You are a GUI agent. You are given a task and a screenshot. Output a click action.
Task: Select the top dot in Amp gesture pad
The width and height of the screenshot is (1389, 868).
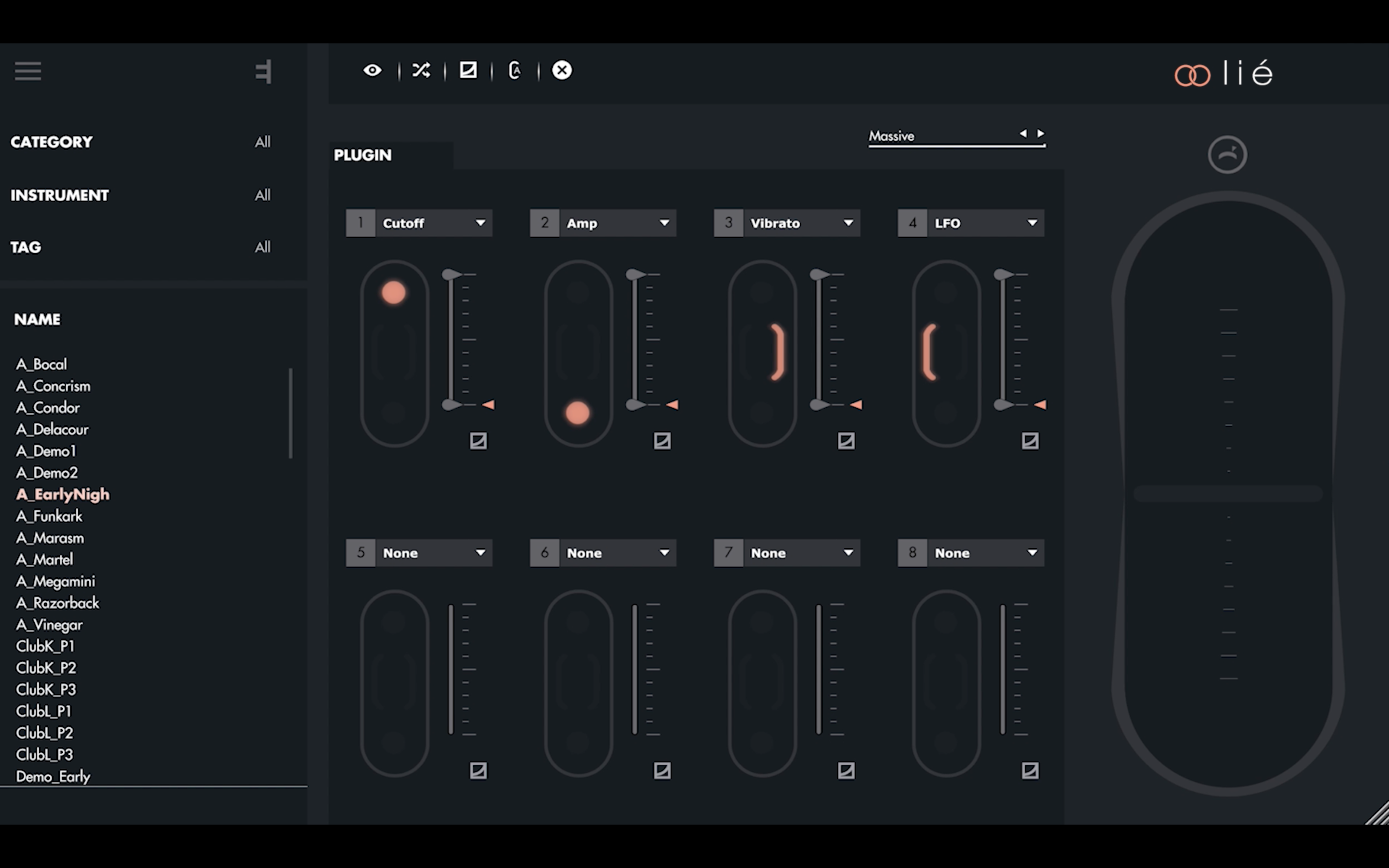pyautogui.click(x=577, y=293)
